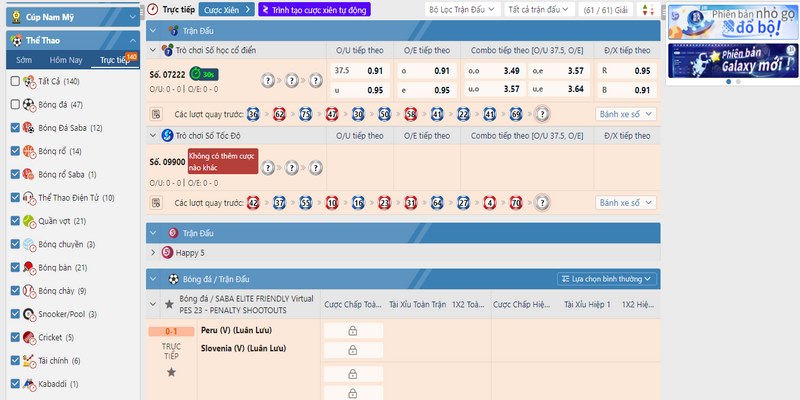This screenshot has width=800, height=400.
Task: Click the locked bet icon in Slovenia row
Action: (352, 349)
